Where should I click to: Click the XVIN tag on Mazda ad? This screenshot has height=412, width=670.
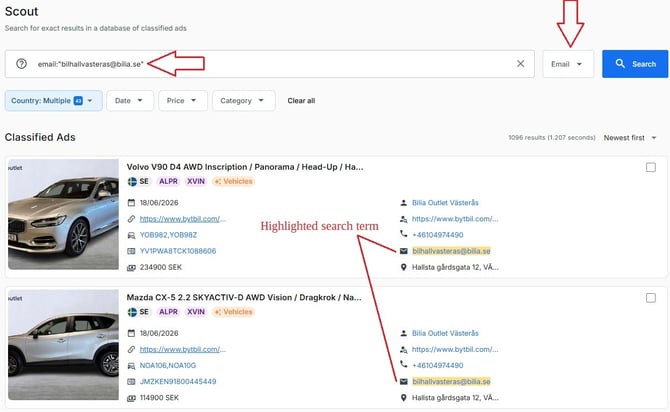pos(196,312)
